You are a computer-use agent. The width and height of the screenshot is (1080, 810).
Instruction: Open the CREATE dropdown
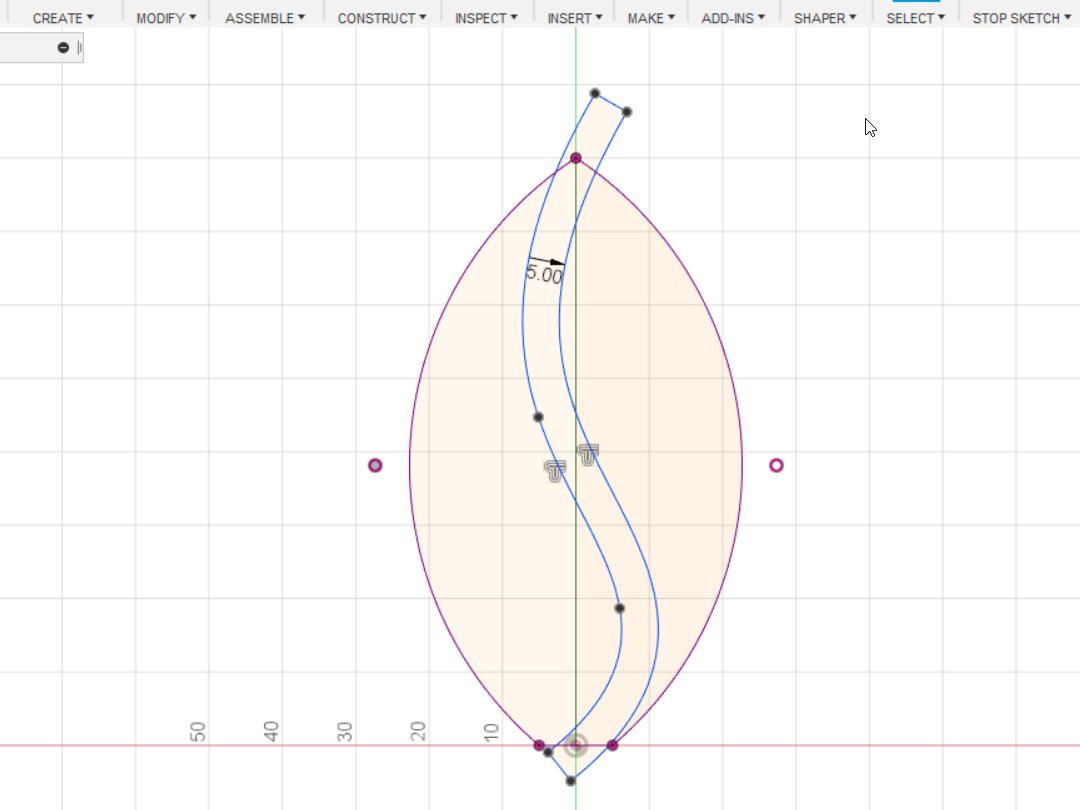[x=63, y=17]
